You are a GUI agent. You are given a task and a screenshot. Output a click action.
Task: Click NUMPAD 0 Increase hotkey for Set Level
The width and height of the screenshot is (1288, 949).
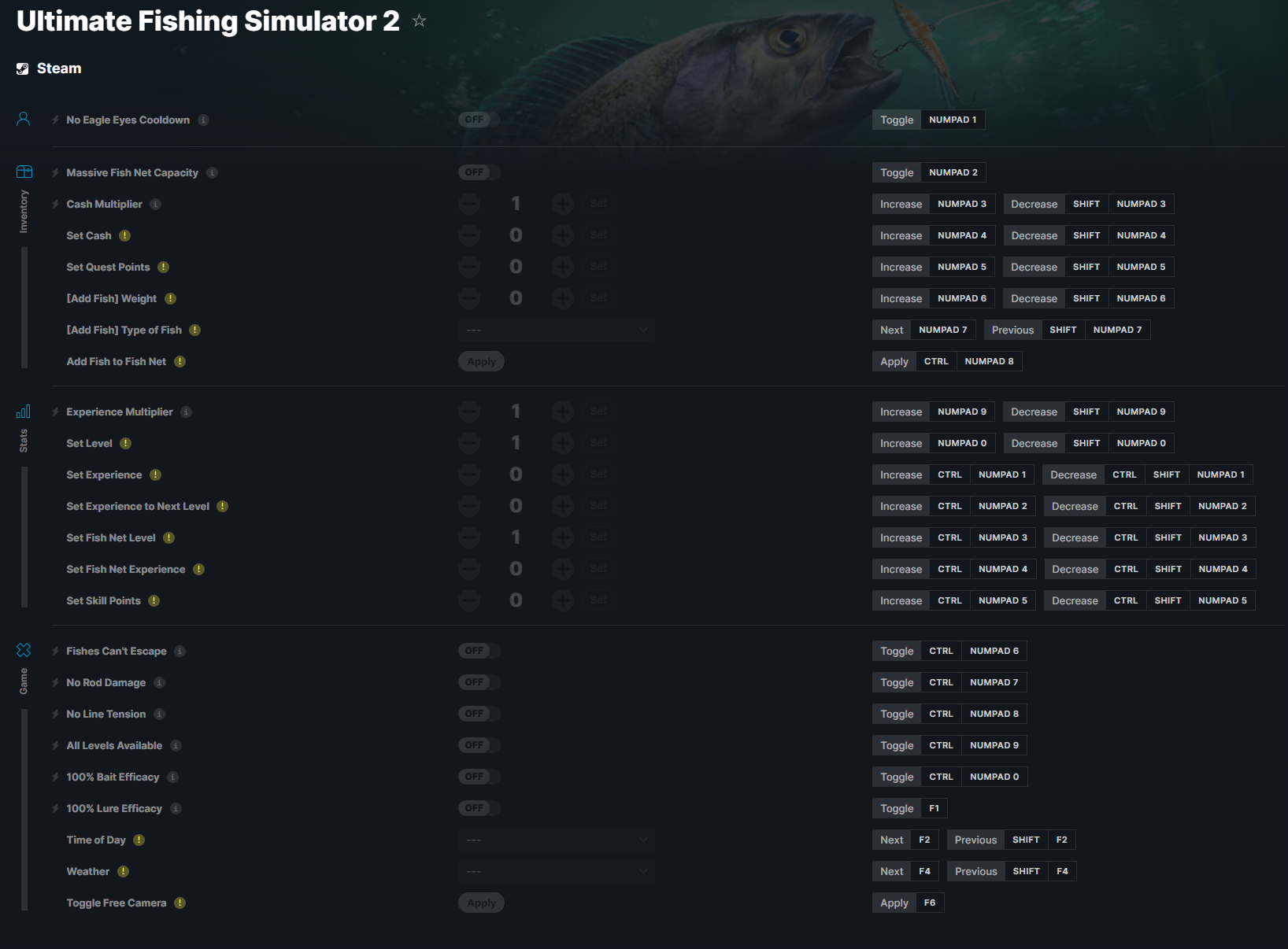tap(962, 443)
